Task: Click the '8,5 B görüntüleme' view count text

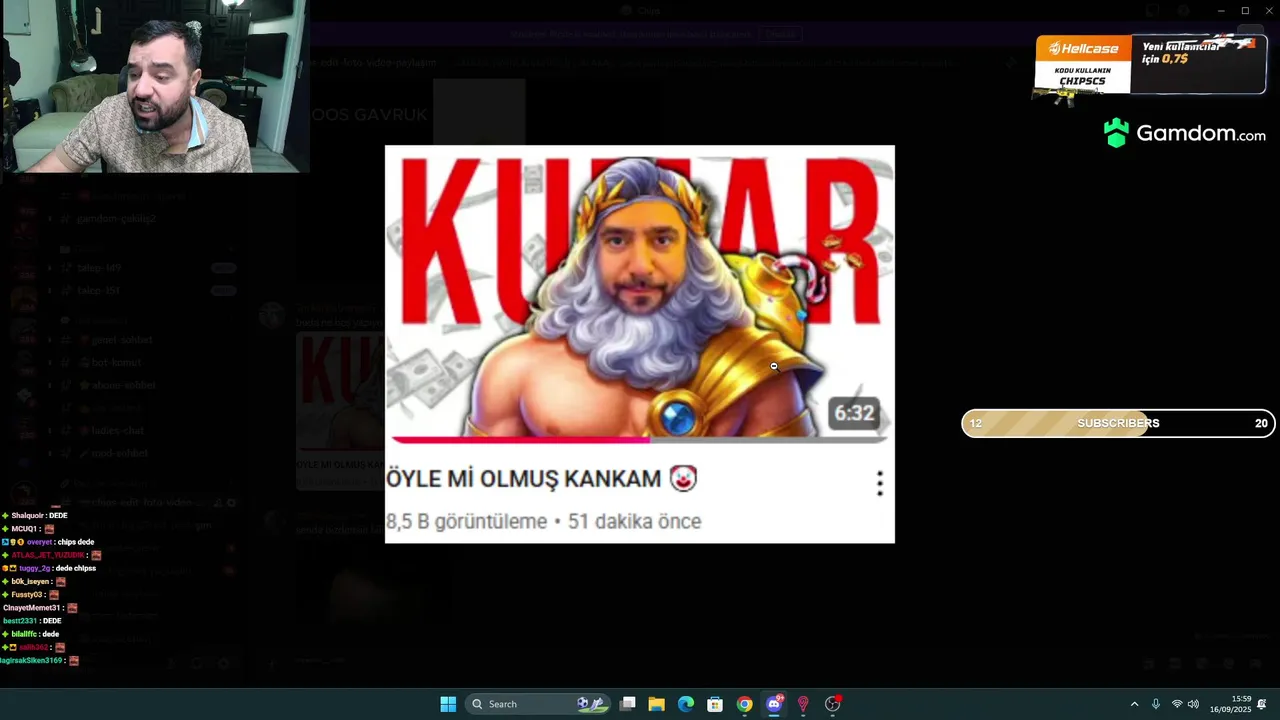Action: coord(466,521)
